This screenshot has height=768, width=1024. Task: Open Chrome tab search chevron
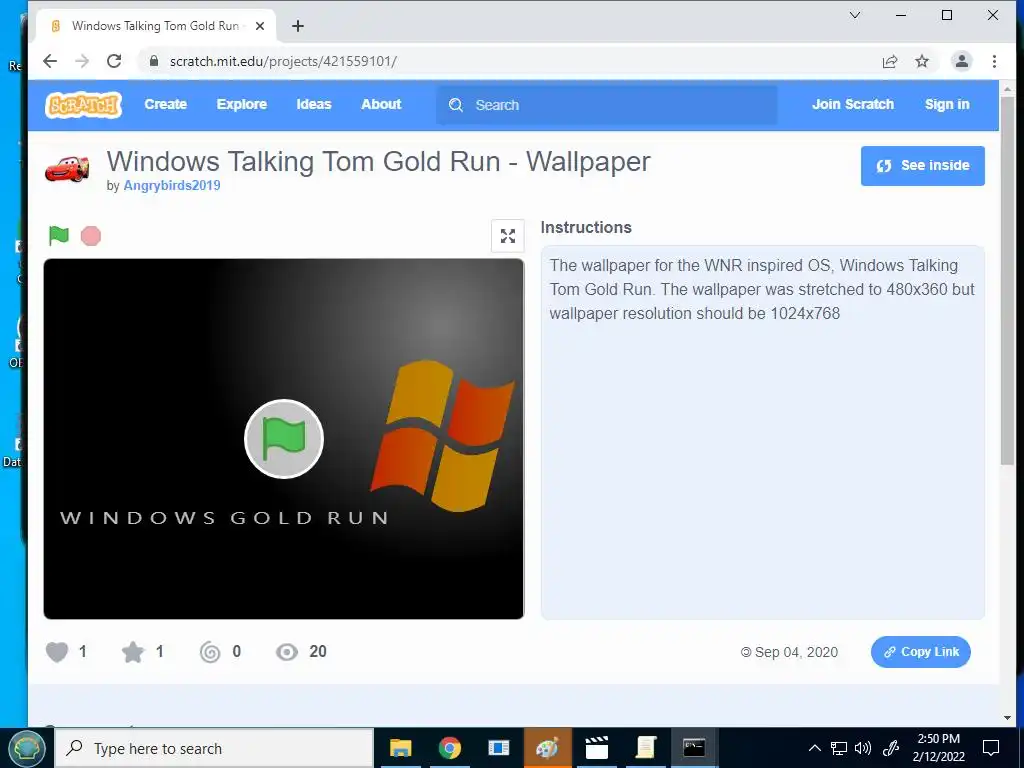point(854,15)
